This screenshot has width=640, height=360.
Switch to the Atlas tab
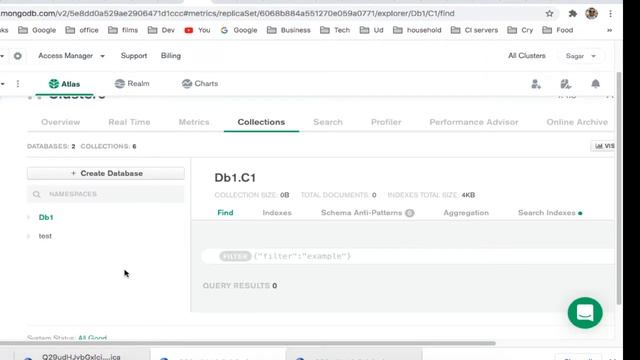[64, 84]
